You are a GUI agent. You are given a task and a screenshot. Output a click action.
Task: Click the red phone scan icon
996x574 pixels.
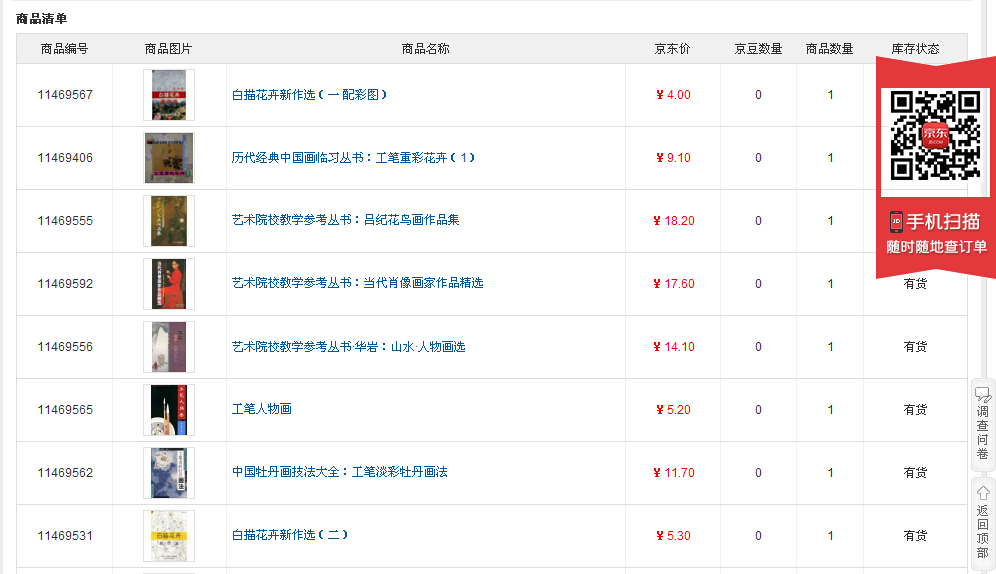click(897, 222)
